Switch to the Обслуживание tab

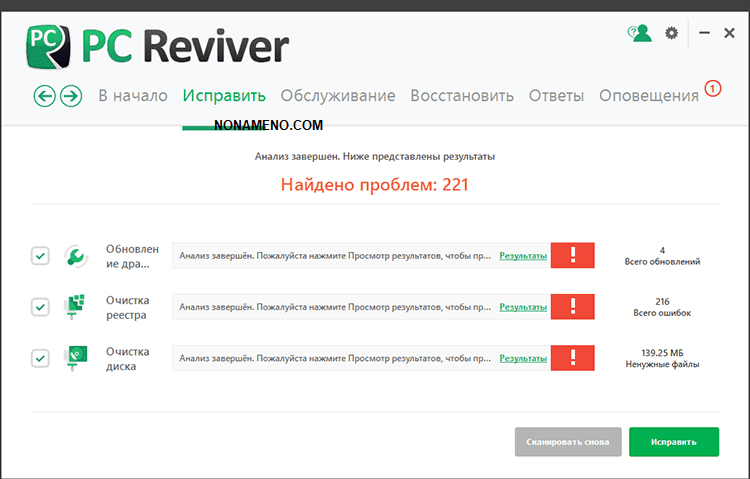pyautogui.click(x=338, y=96)
